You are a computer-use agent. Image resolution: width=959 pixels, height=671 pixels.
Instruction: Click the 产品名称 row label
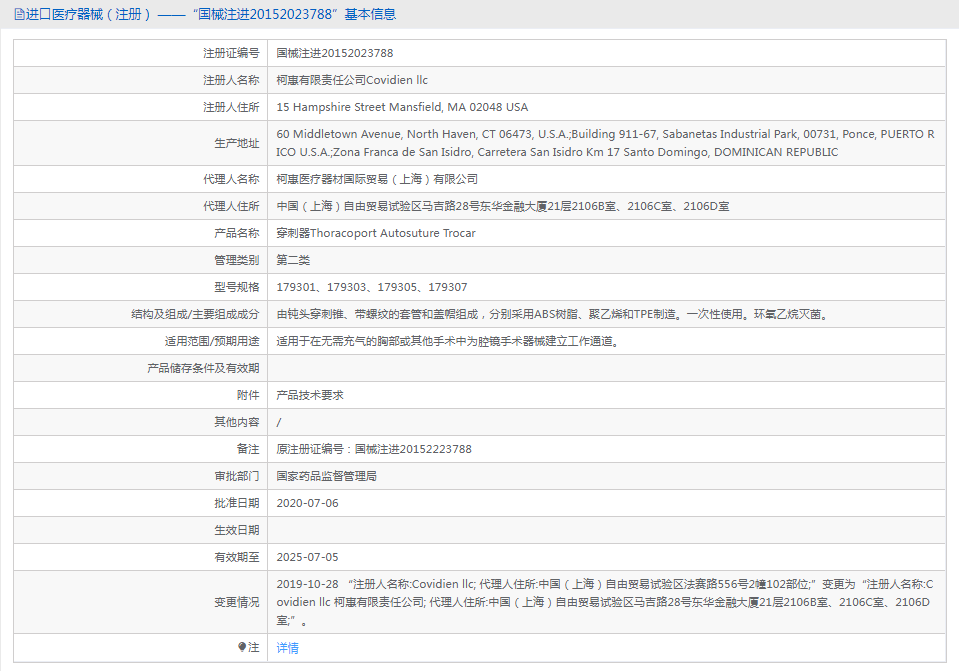[x=237, y=233]
